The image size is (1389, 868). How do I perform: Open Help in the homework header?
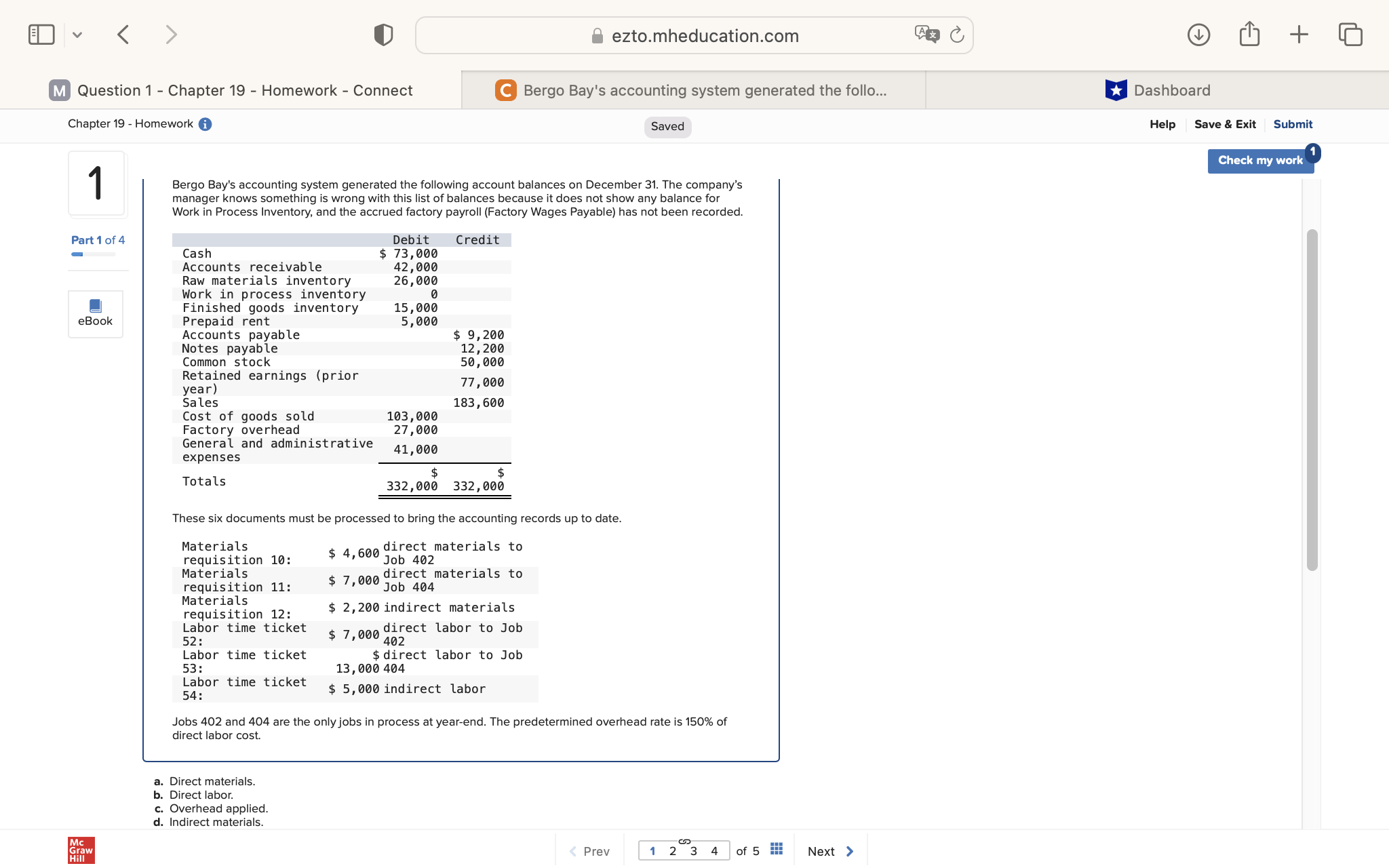[x=1162, y=124]
